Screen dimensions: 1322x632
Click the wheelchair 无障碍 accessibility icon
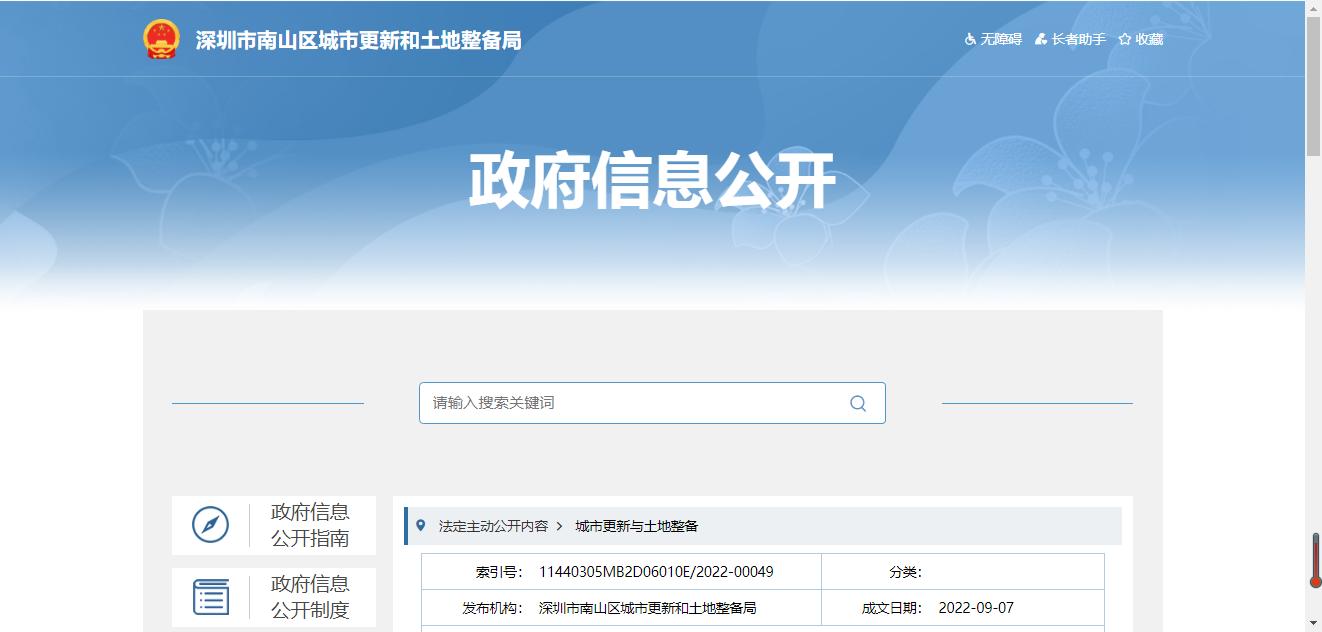click(969, 40)
